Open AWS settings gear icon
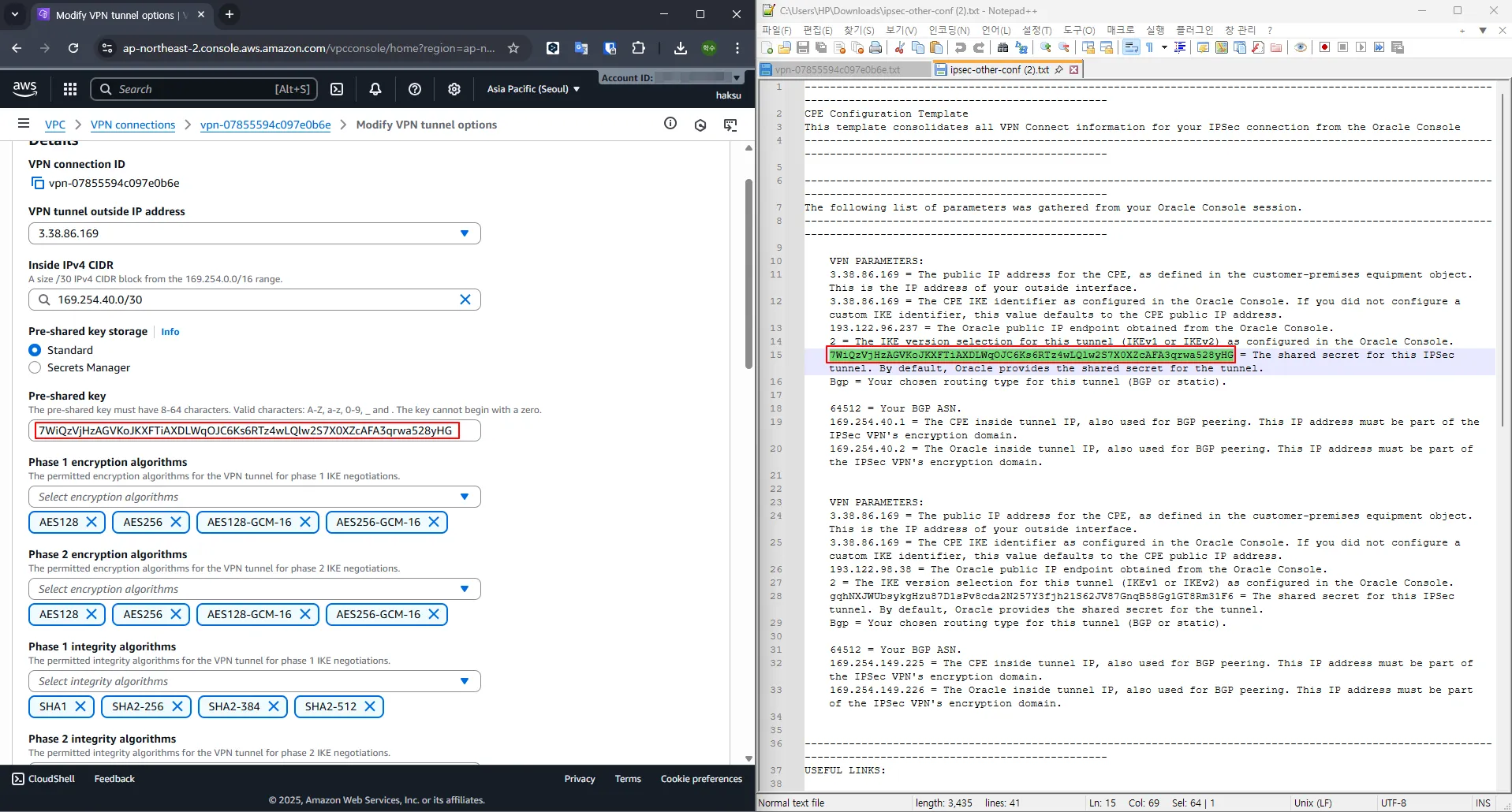 (454, 89)
